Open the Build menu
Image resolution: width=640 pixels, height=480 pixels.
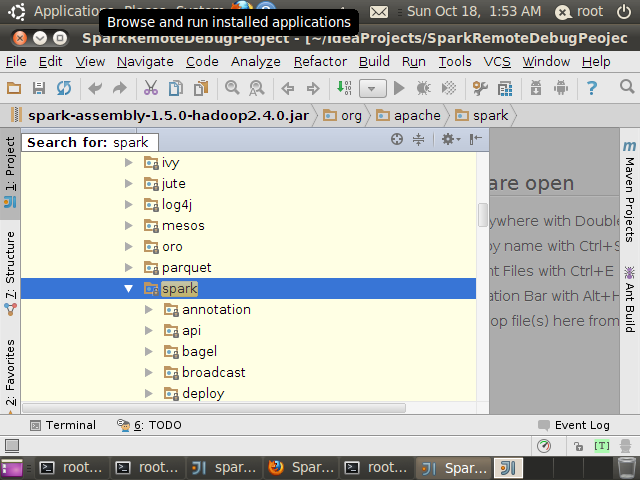(374, 62)
